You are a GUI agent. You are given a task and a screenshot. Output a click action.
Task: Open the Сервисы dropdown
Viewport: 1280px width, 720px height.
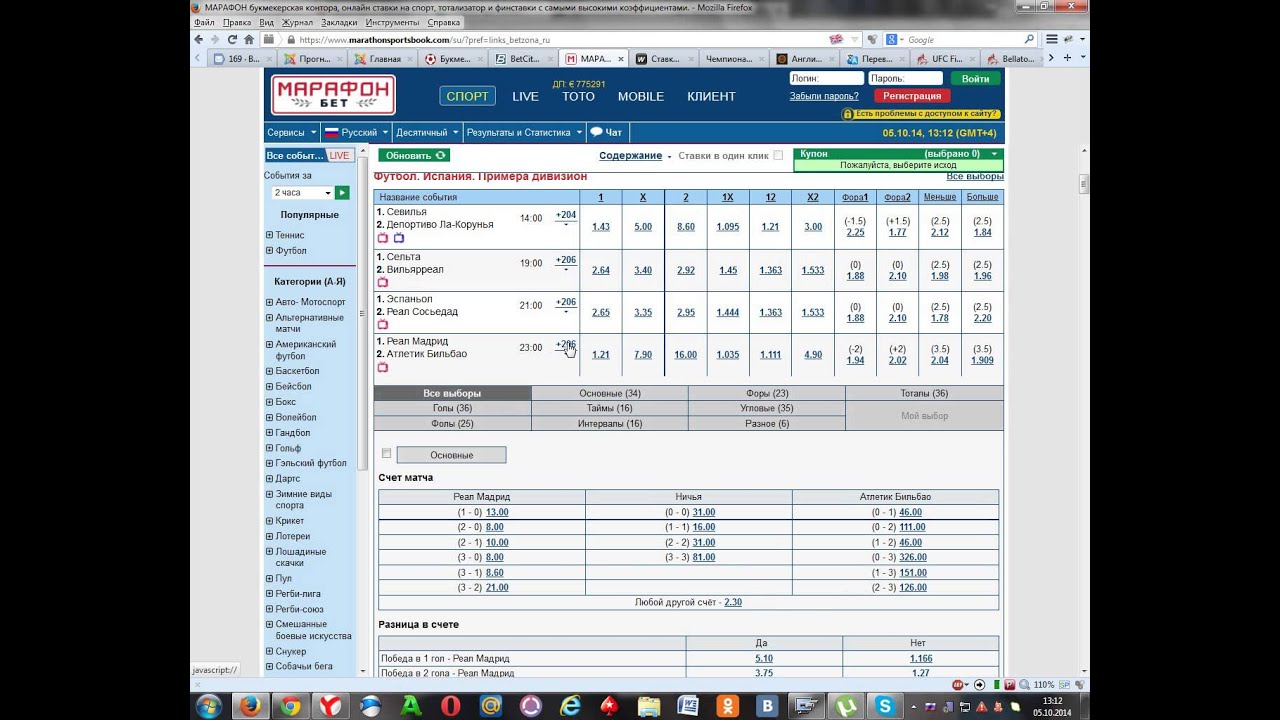click(x=291, y=132)
